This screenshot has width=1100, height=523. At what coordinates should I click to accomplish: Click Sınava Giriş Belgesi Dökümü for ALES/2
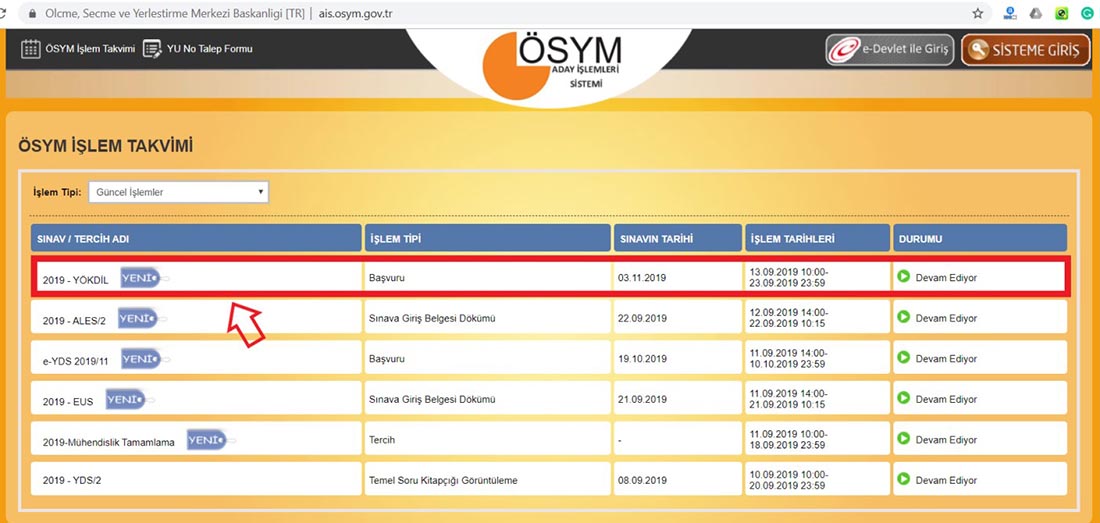(x=432, y=319)
